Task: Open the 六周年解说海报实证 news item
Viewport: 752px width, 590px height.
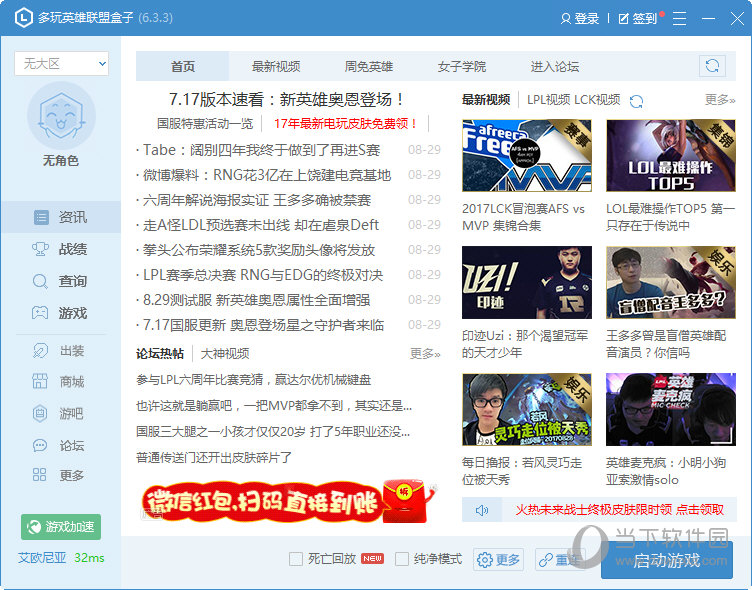Action: tap(257, 200)
